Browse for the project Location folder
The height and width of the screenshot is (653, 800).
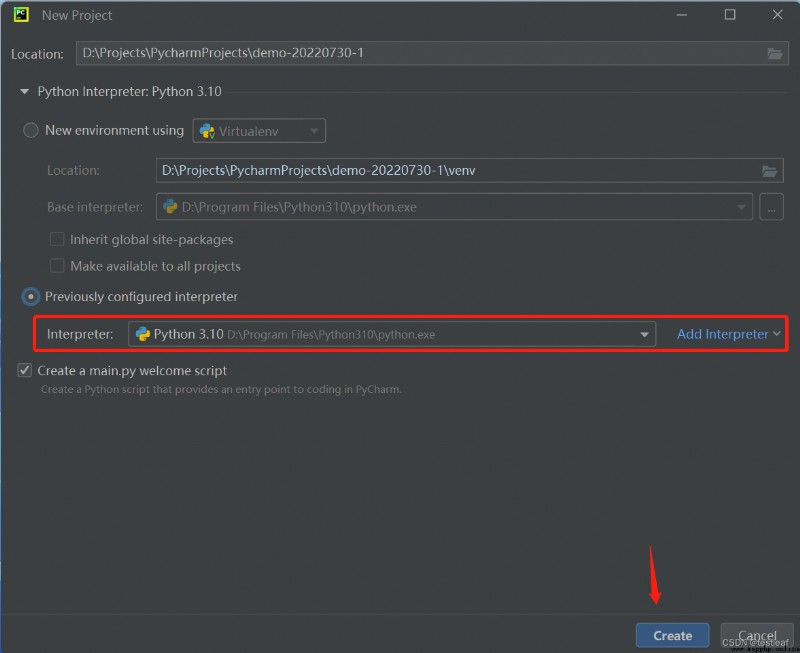(774, 54)
